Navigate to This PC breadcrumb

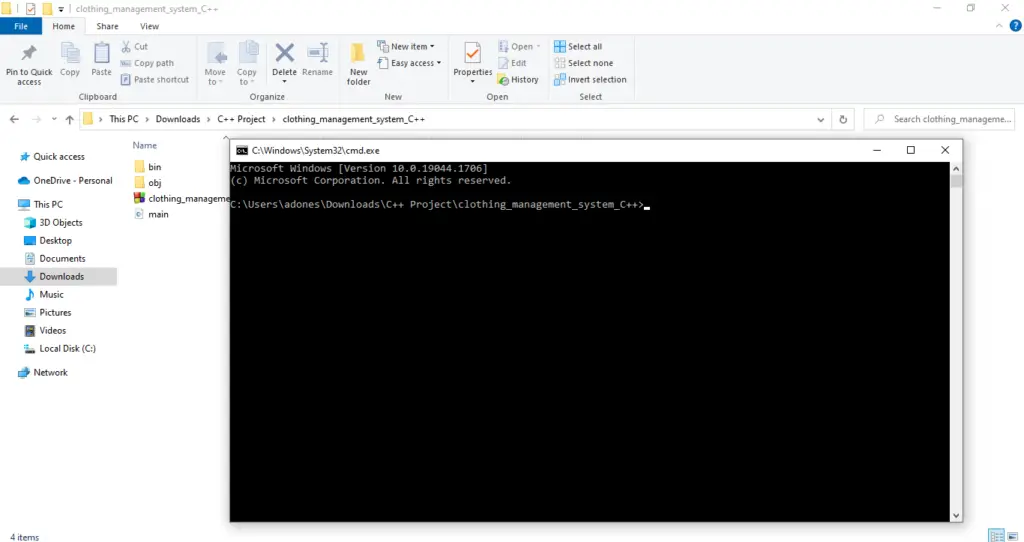click(123, 120)
